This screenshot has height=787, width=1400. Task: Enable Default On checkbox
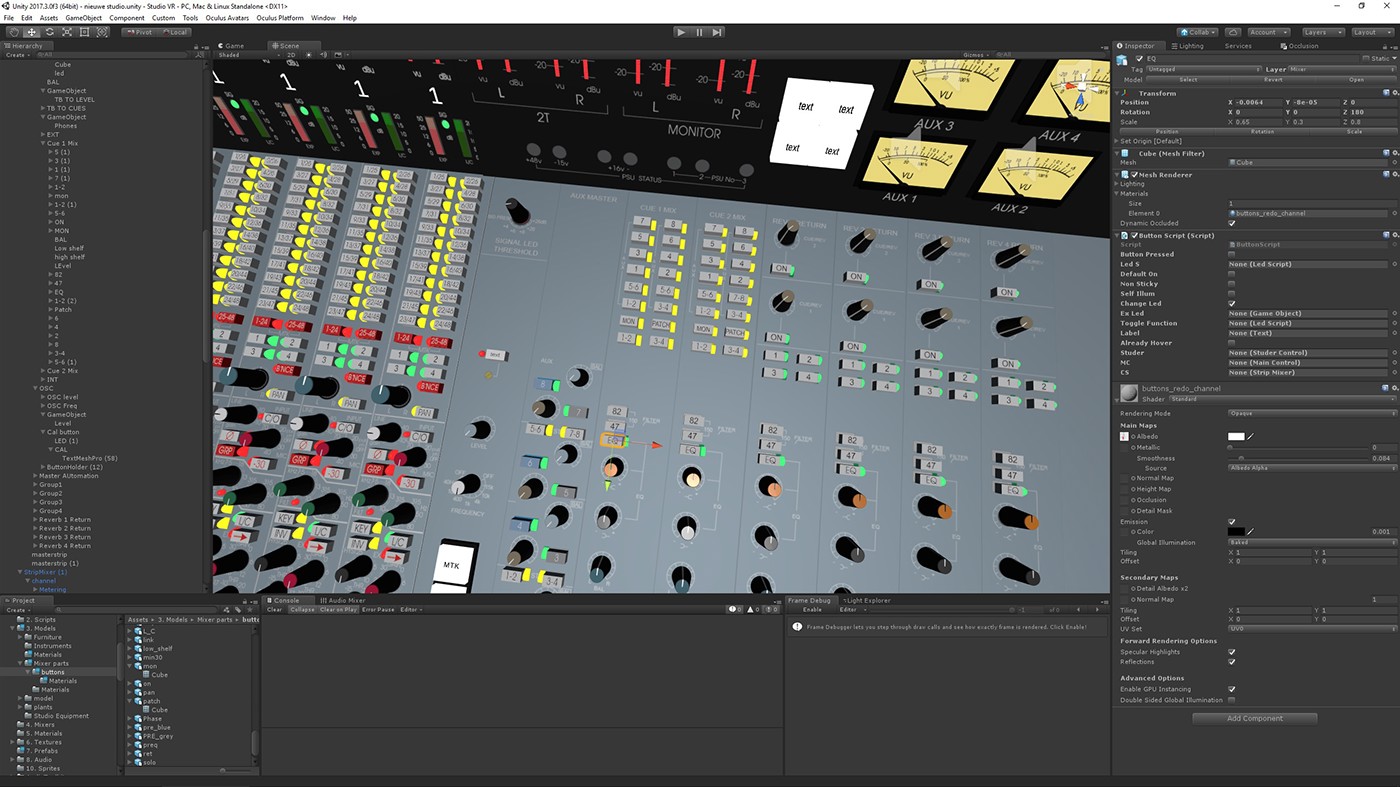pyautogui.click(x=1232, y=274)
